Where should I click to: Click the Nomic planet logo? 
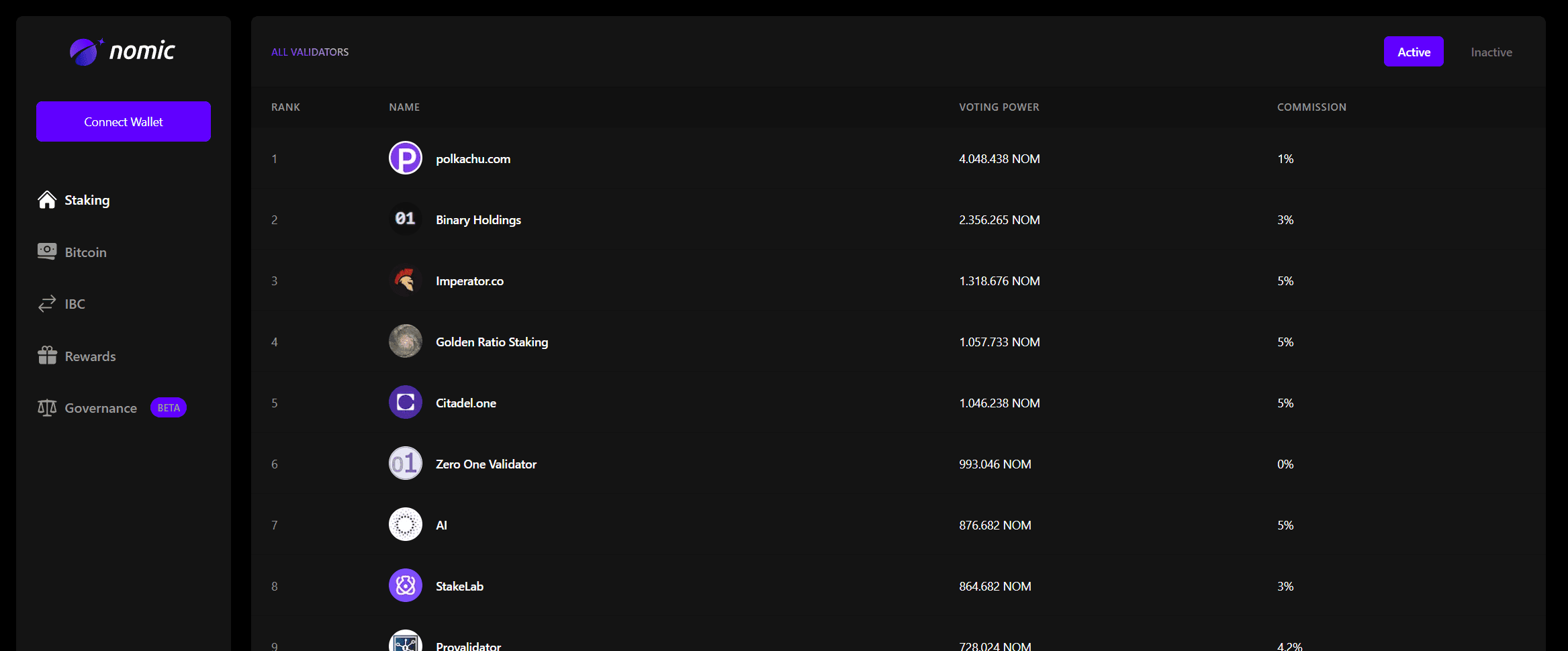click(85, 52)
